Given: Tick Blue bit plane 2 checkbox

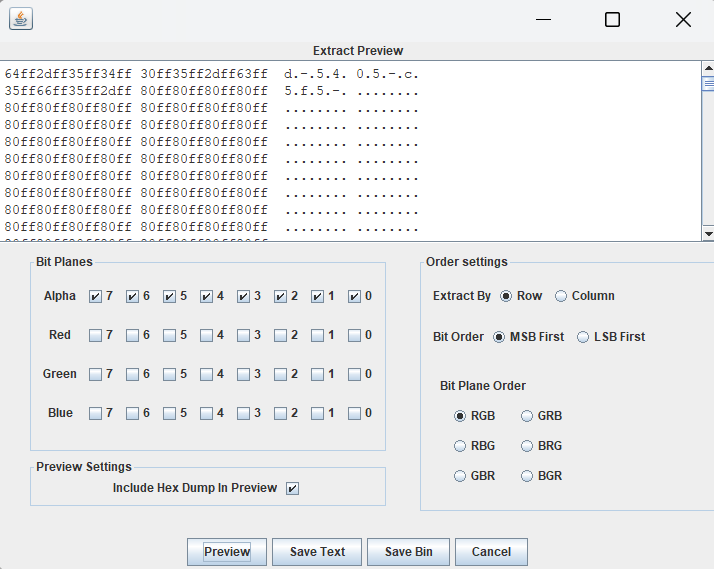Looking at the screenshot, I should (280, 413).
